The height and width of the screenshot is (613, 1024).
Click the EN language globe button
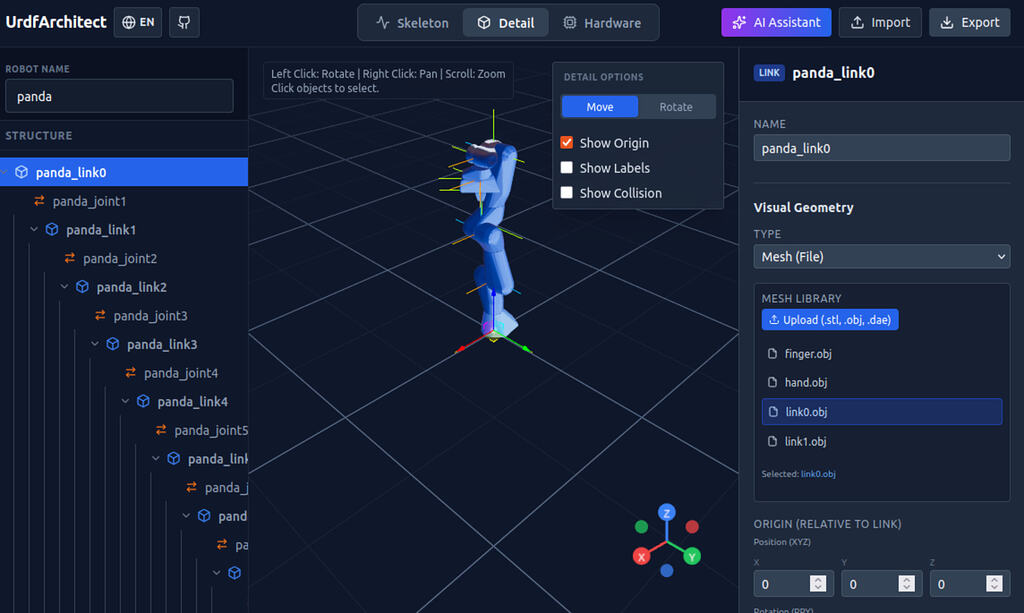[137, 22]
